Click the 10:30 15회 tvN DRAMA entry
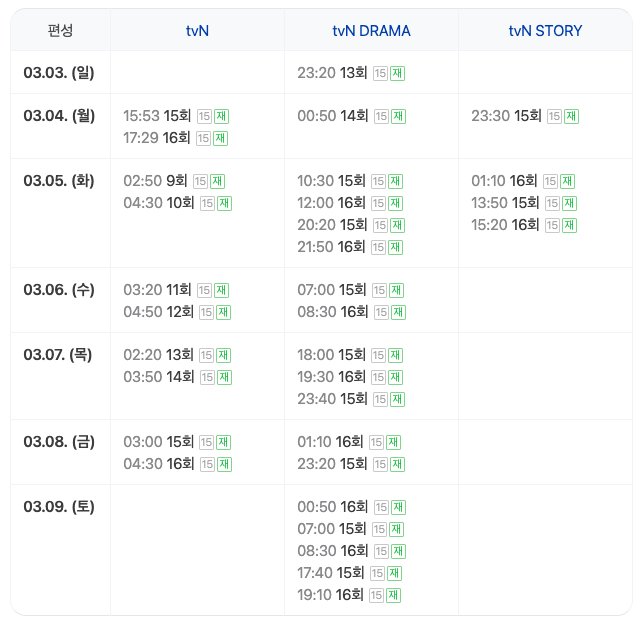The width and height of the screenshot is (644, 627). coord(350,181)
